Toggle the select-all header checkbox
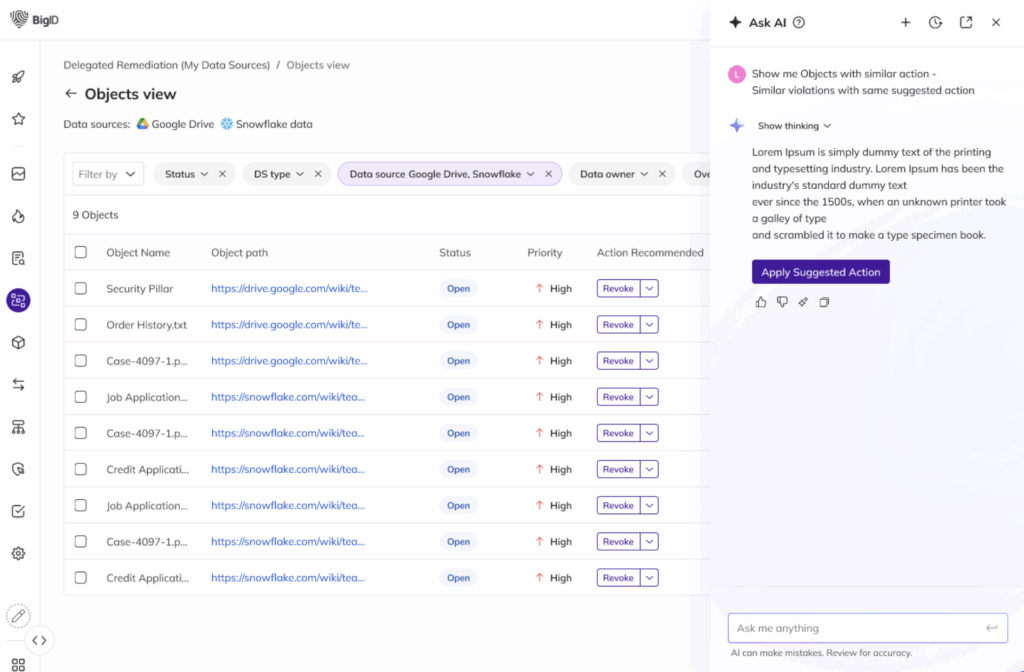1024x672 pixels. 81,253
